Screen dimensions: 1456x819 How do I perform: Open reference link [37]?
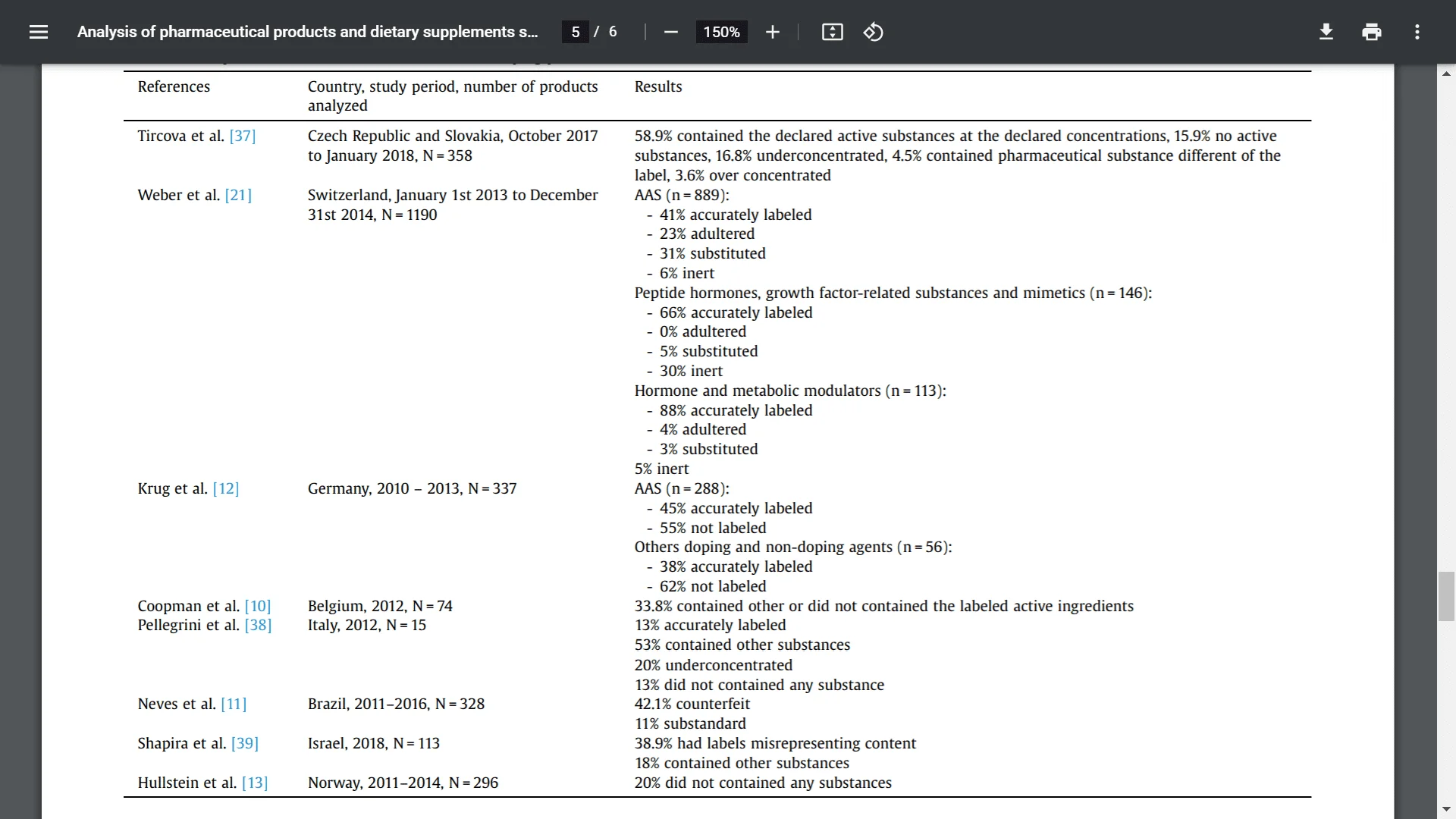pyautogui.click(x=243, y=136)
